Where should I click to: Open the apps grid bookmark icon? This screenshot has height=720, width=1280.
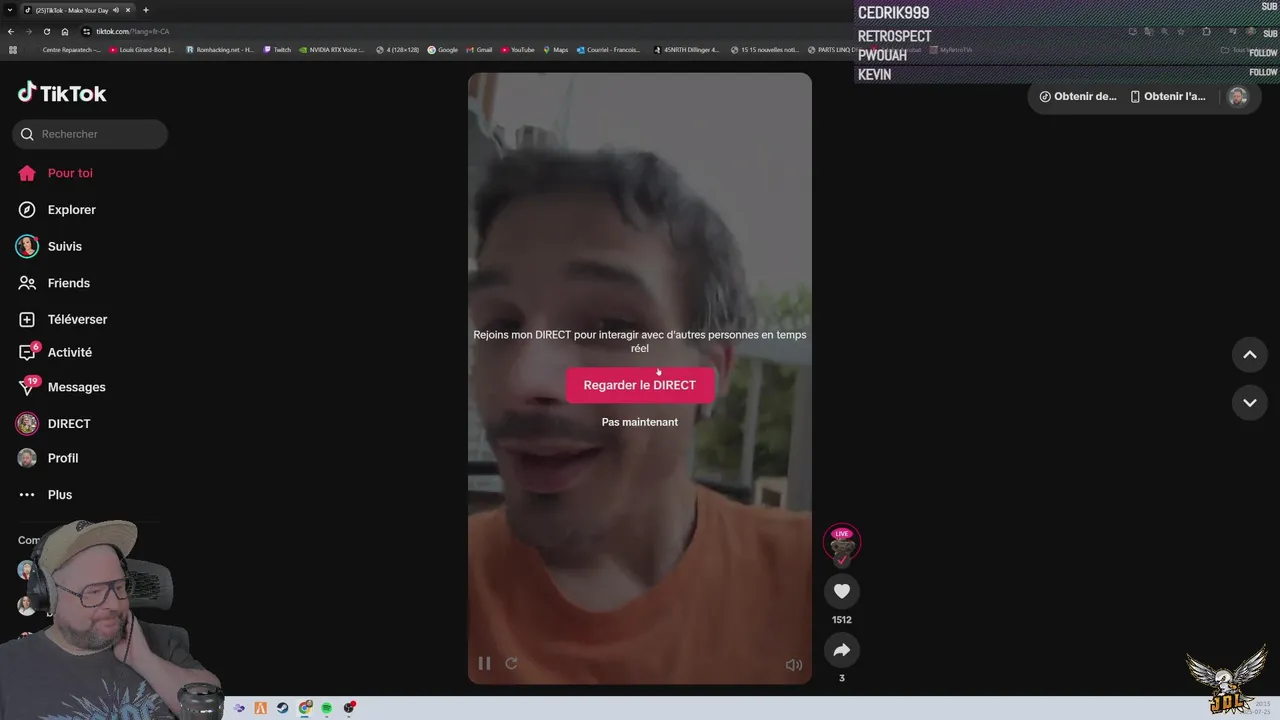click(x=13, y=49)
